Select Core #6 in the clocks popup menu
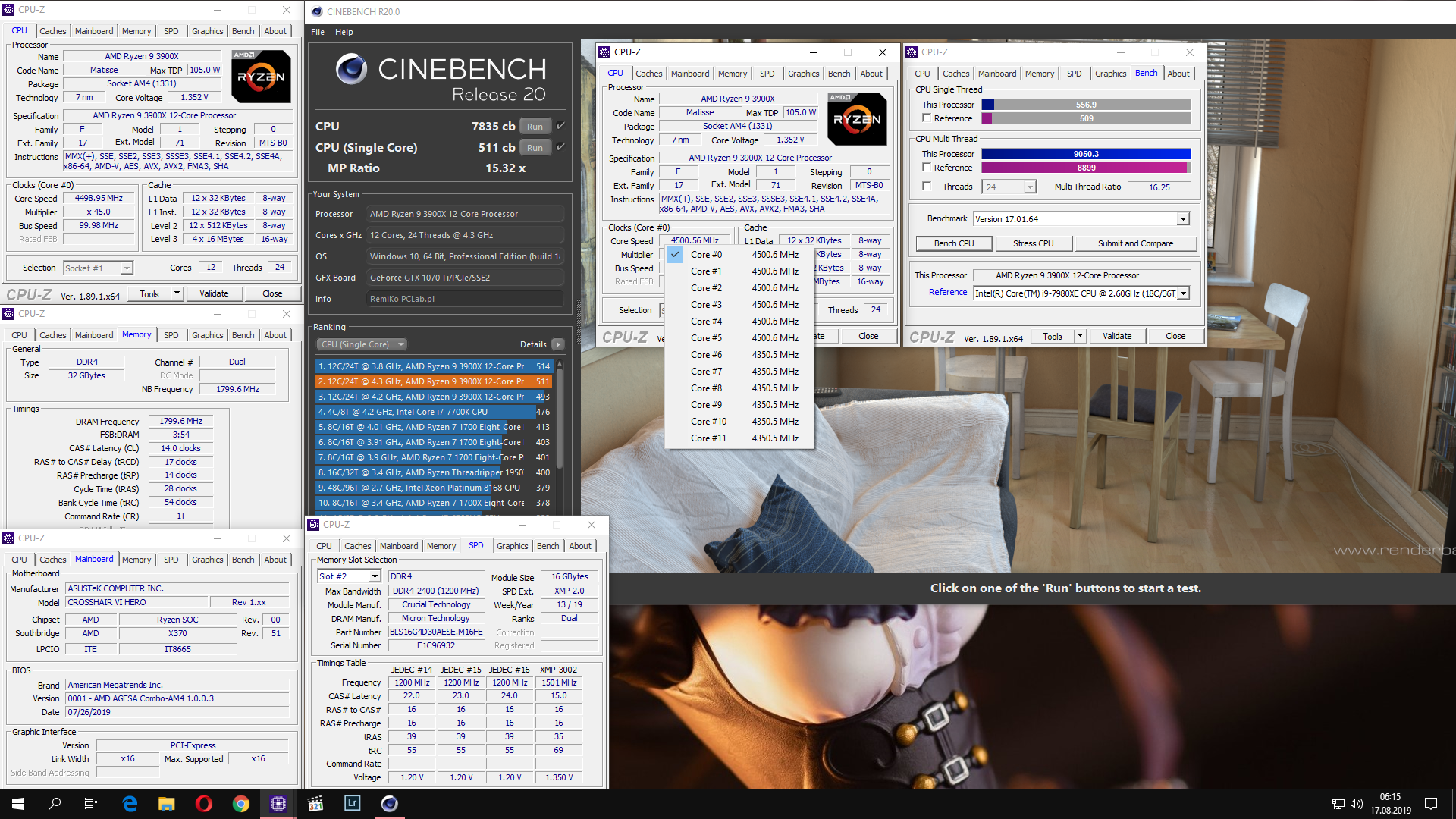The width and height of the screenshot is (1456, 819). click(x=739, y=355)
